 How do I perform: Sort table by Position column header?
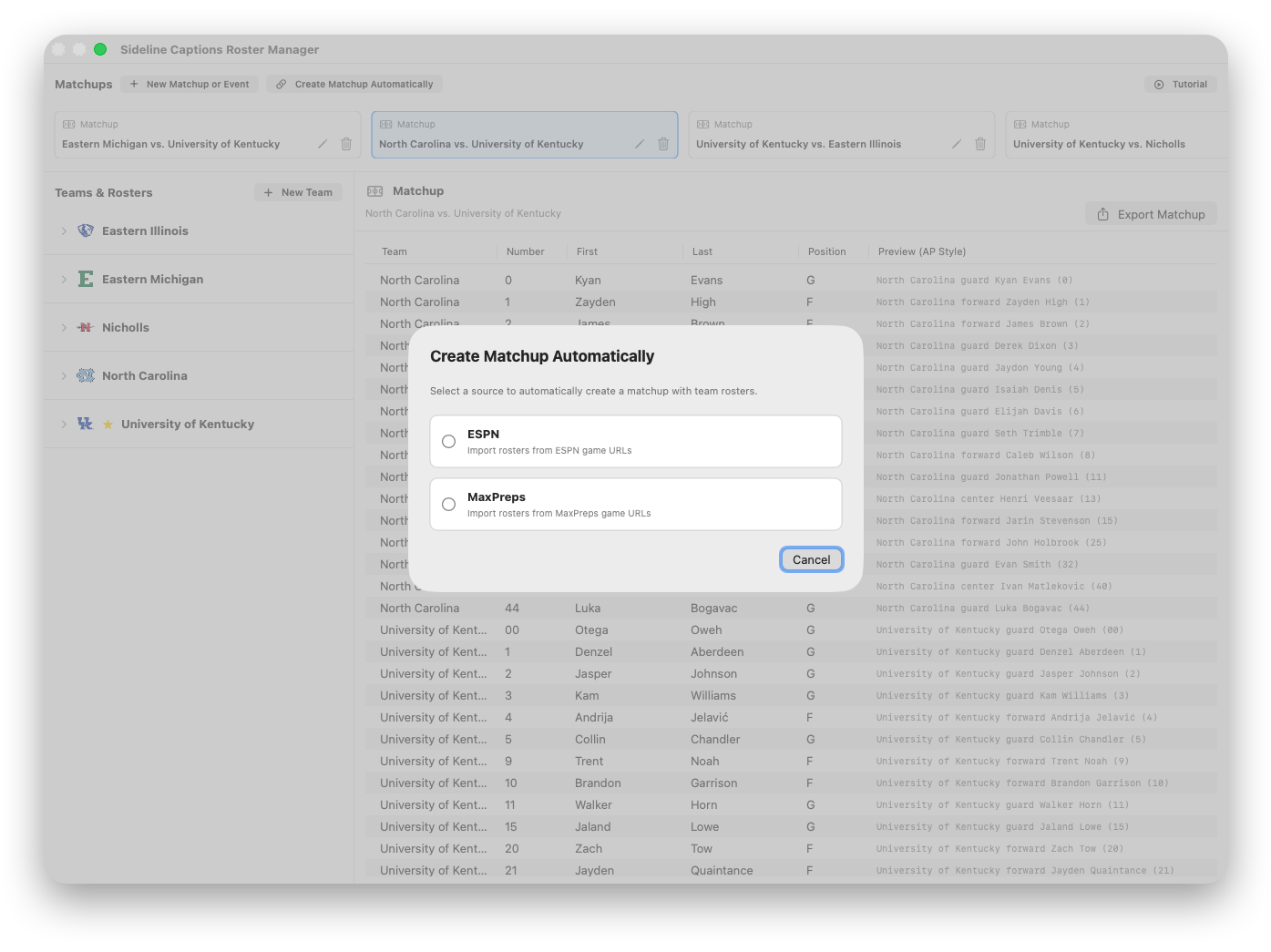[826, 251]
